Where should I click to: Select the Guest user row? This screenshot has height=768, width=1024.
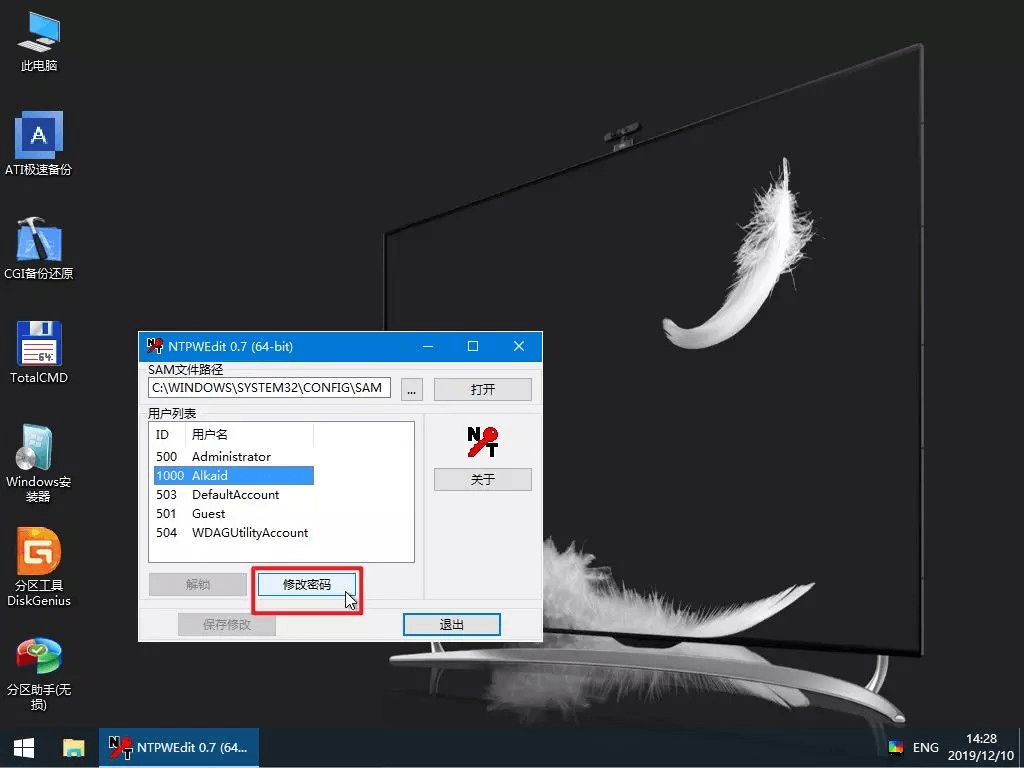[209, 514]
